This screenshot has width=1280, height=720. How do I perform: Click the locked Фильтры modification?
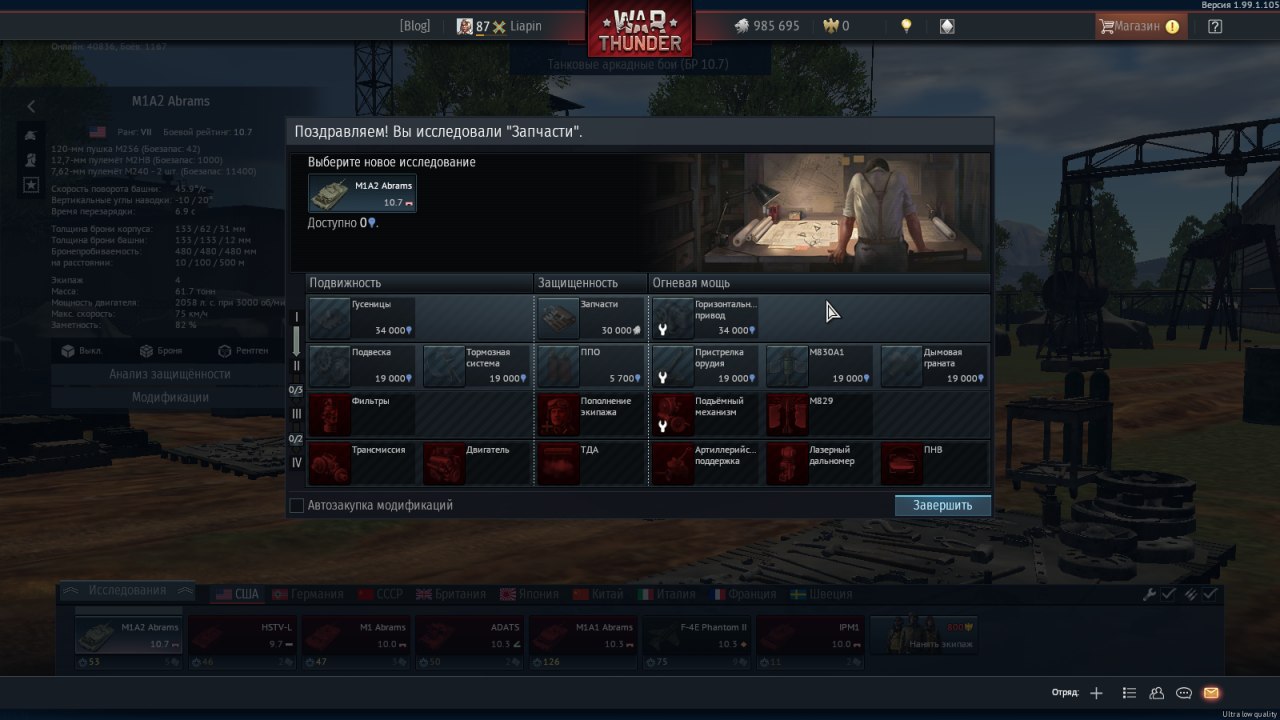[x=361, y=414]
